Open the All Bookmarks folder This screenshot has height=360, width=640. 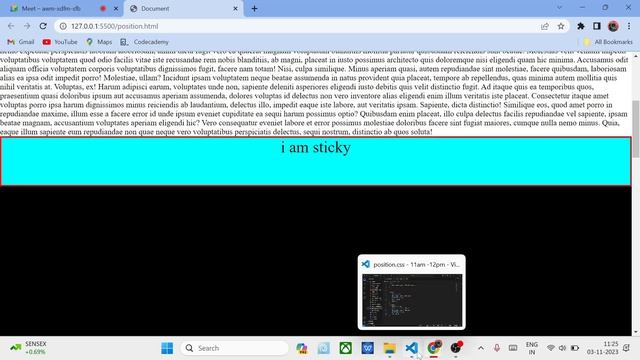(608, 42)
